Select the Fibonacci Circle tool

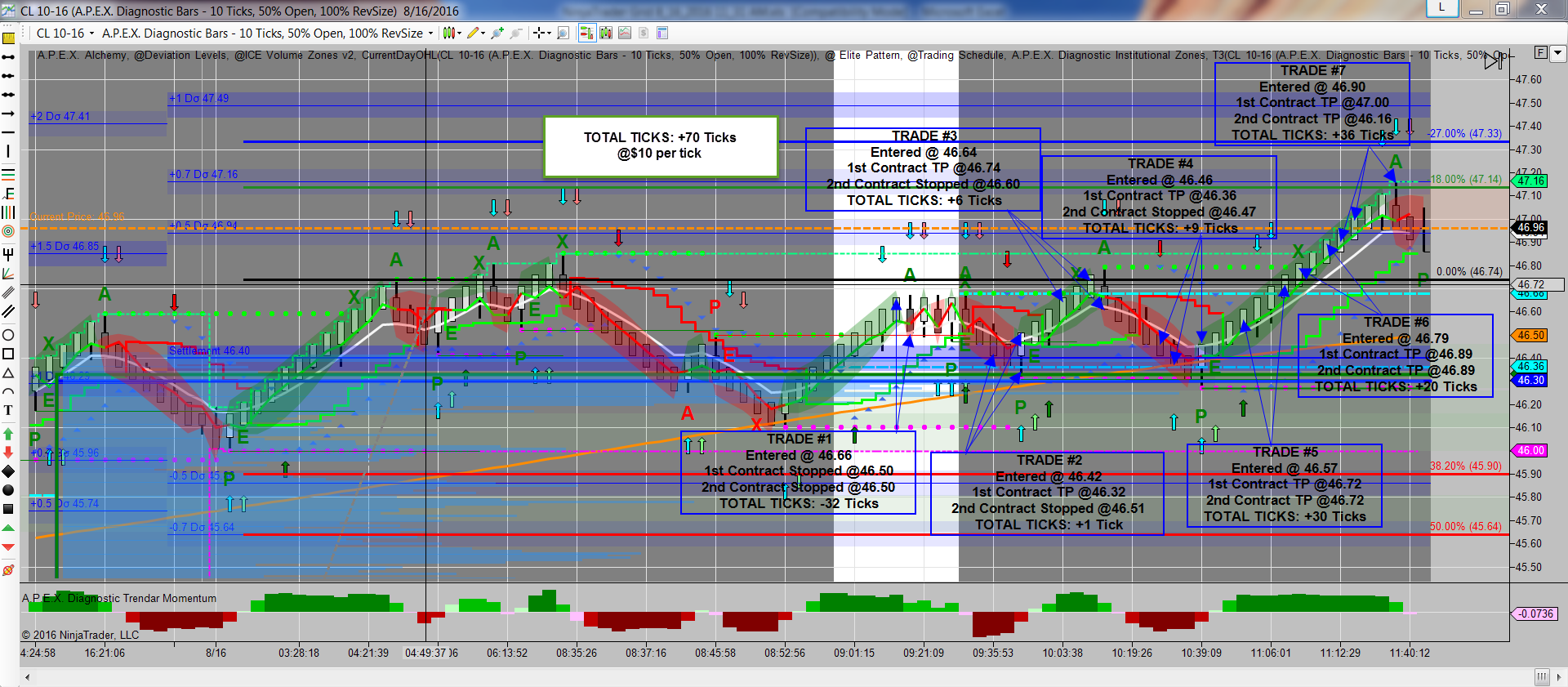pyautogui.click(x=8, y=231)
